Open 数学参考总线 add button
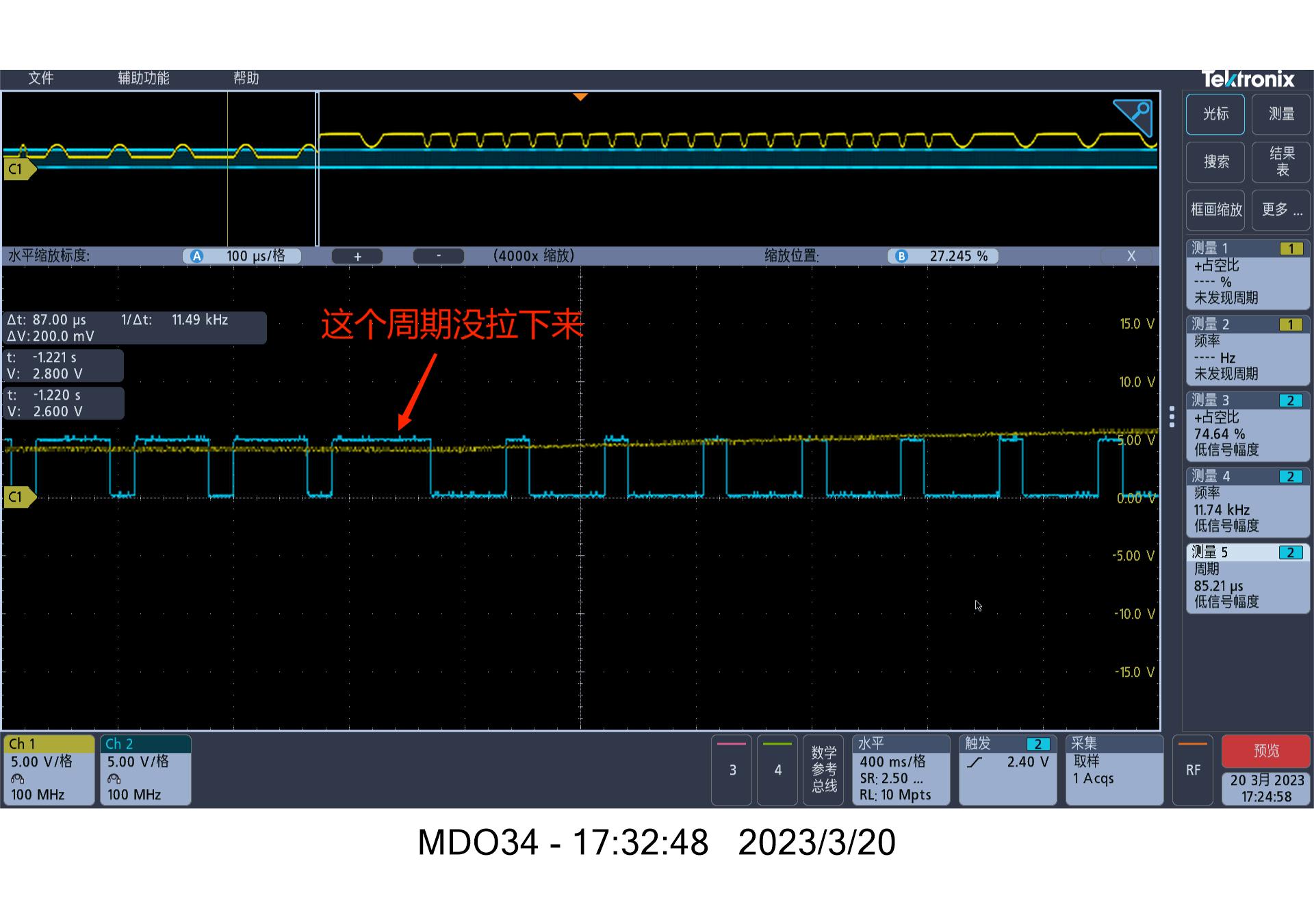 823,770
